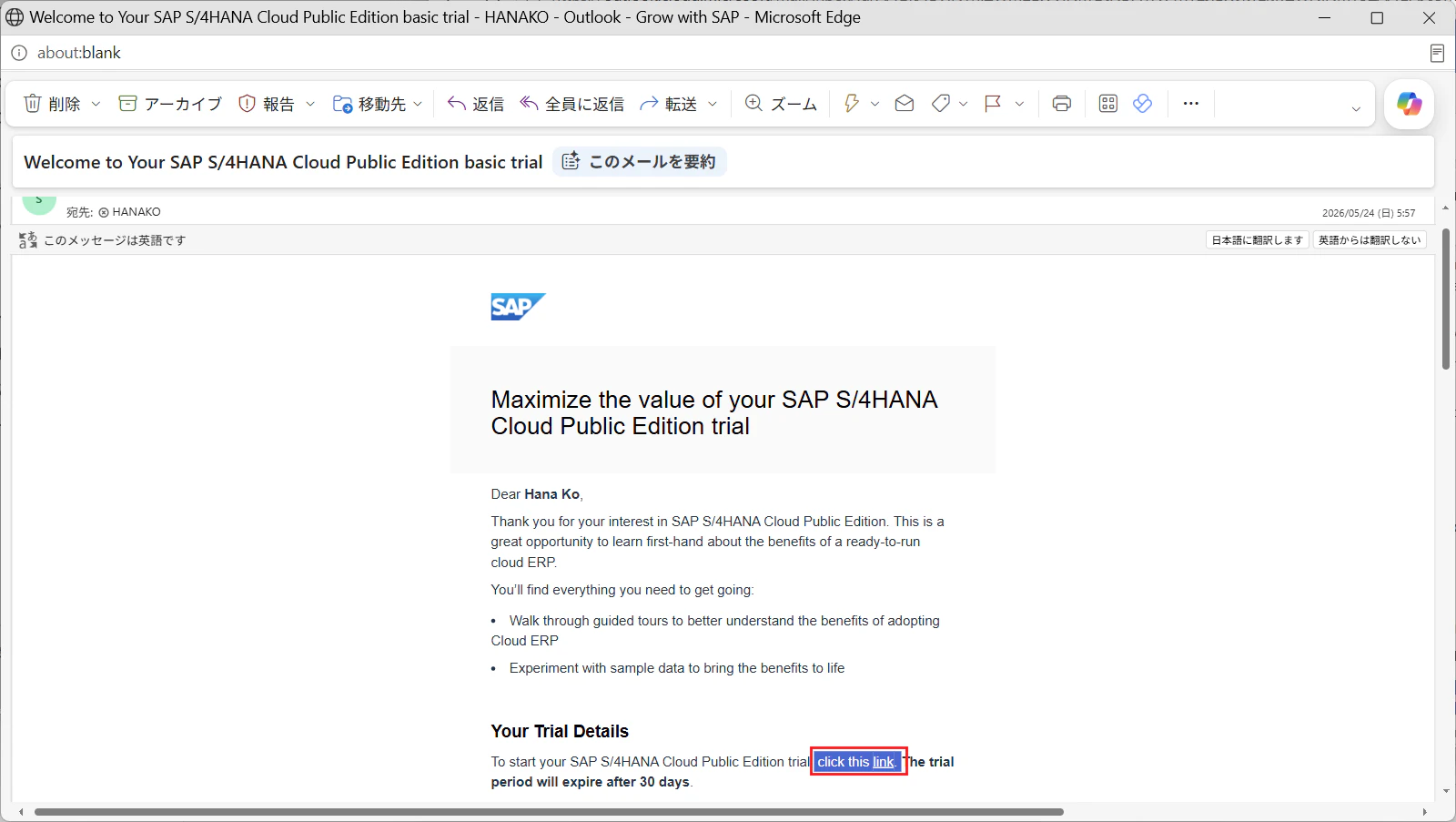The height and width of the screenshot is (822, 1456).
Task: Click the globe icon in the title bar
Action: pyautogui.click(x=15, y=17)
